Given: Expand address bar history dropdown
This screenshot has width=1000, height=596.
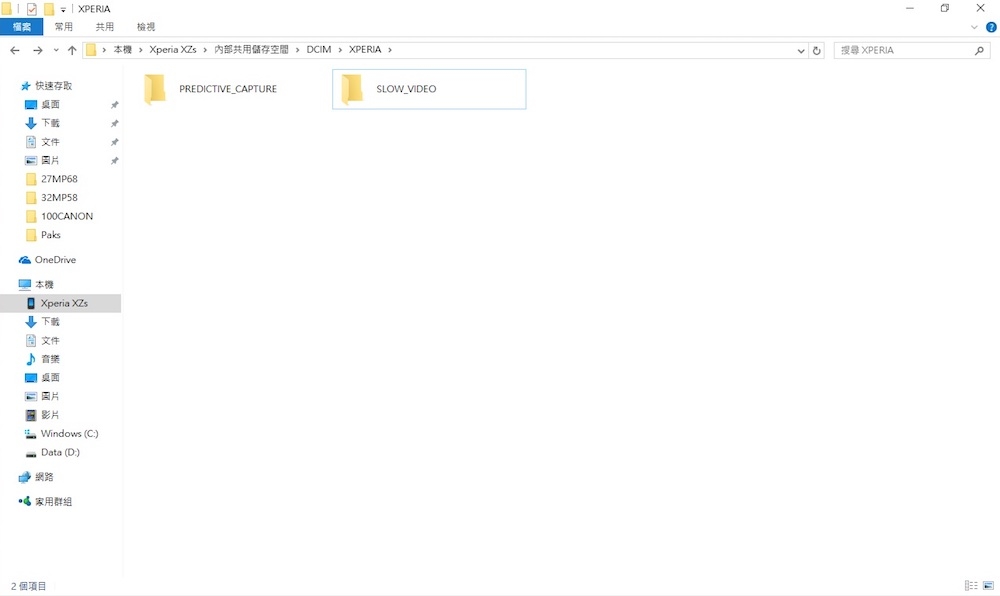Looking at the screenshot, I should pyautogui.click(x=801, y=50).
